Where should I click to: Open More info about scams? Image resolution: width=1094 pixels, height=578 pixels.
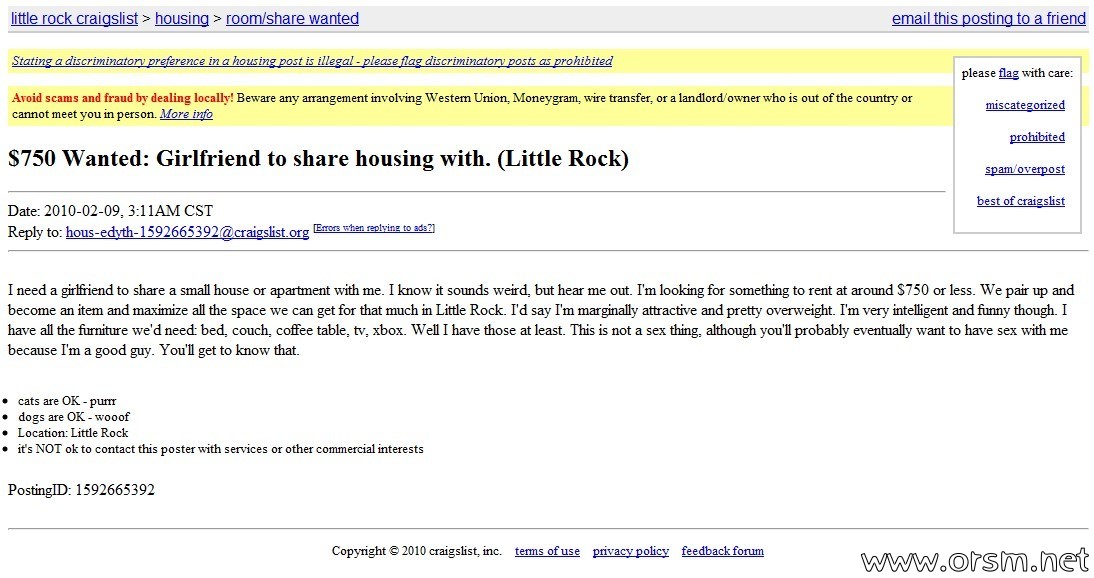tap(186, 114)
